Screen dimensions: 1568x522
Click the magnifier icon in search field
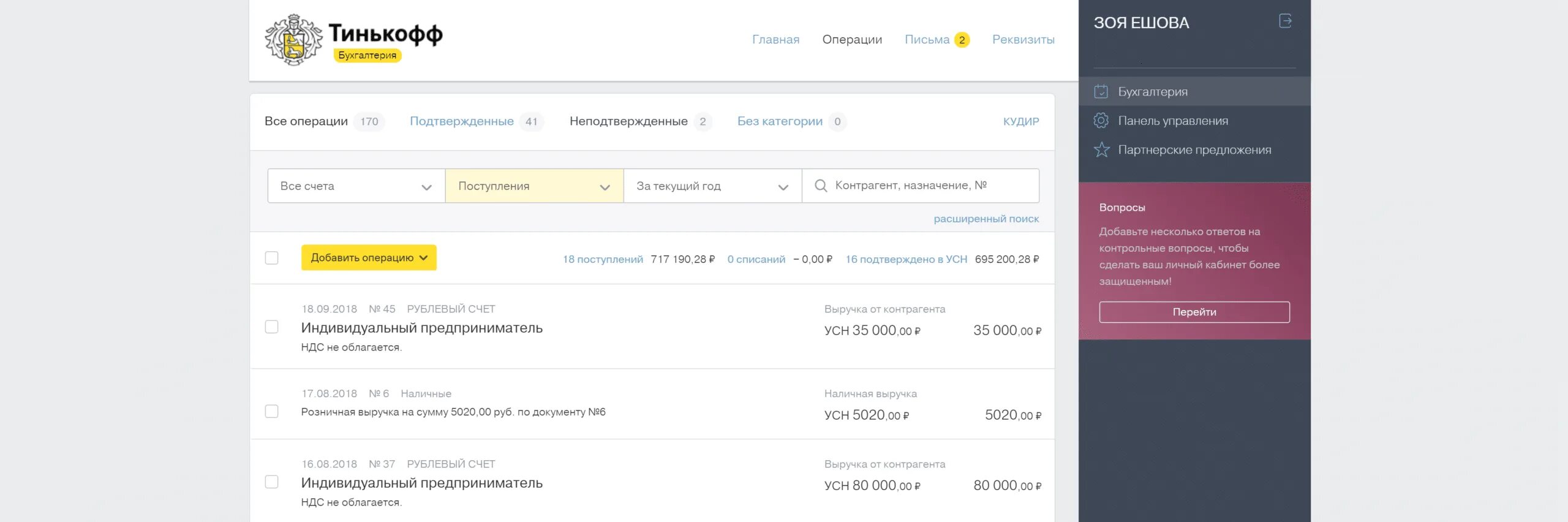point(821,186)
